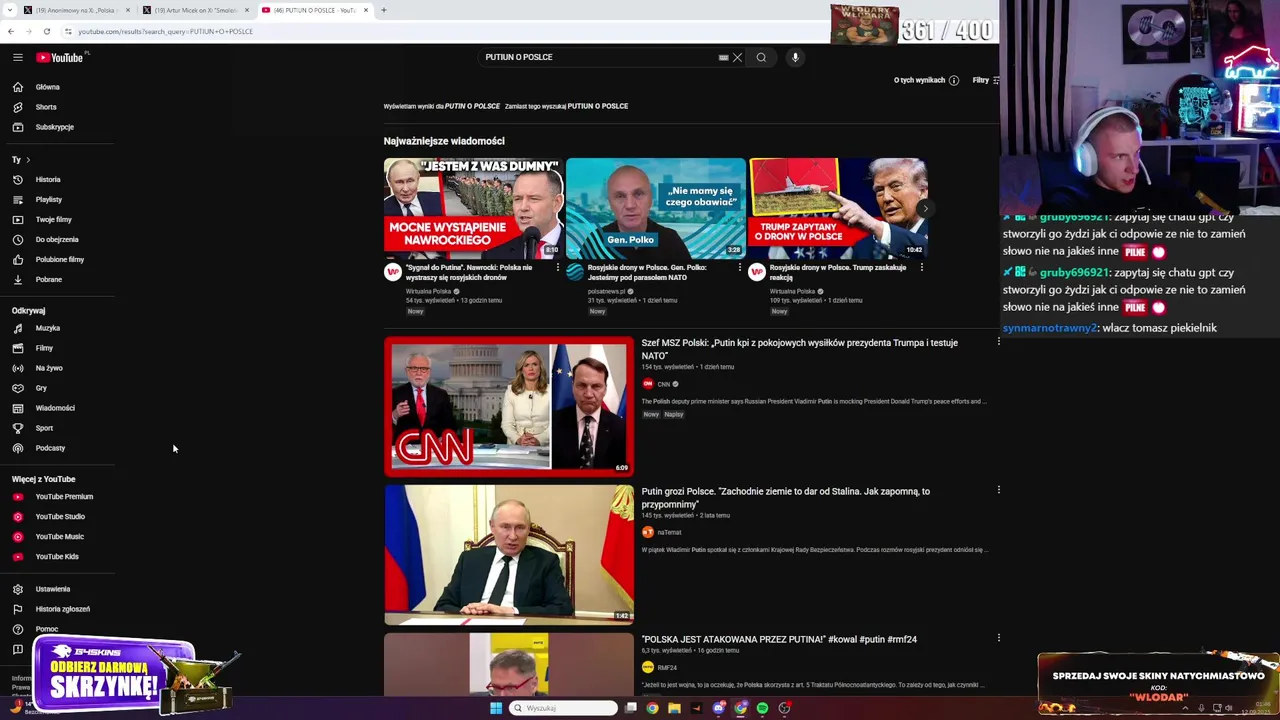Viewport: 1280px width, 720px height.
Task: Open Historia zgłoszeń report history
Action: click(62, 609)
